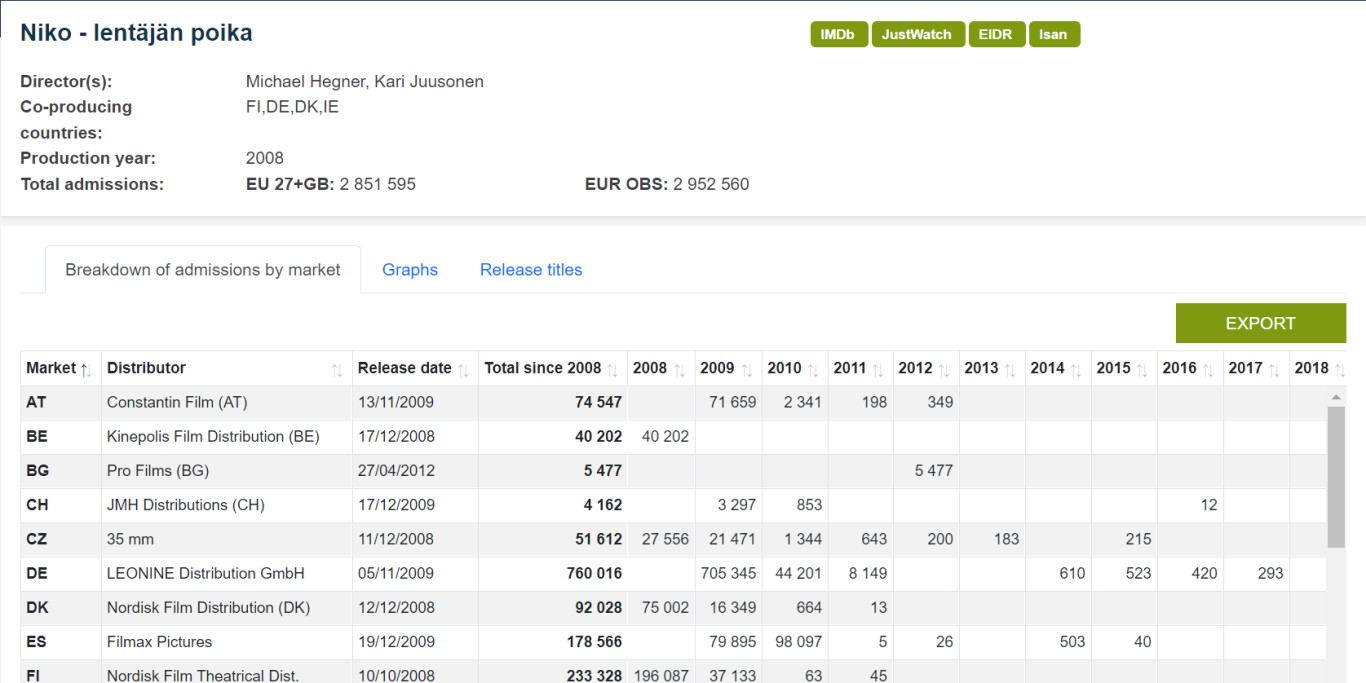Click distributor 35 mm

pos(130,539)
